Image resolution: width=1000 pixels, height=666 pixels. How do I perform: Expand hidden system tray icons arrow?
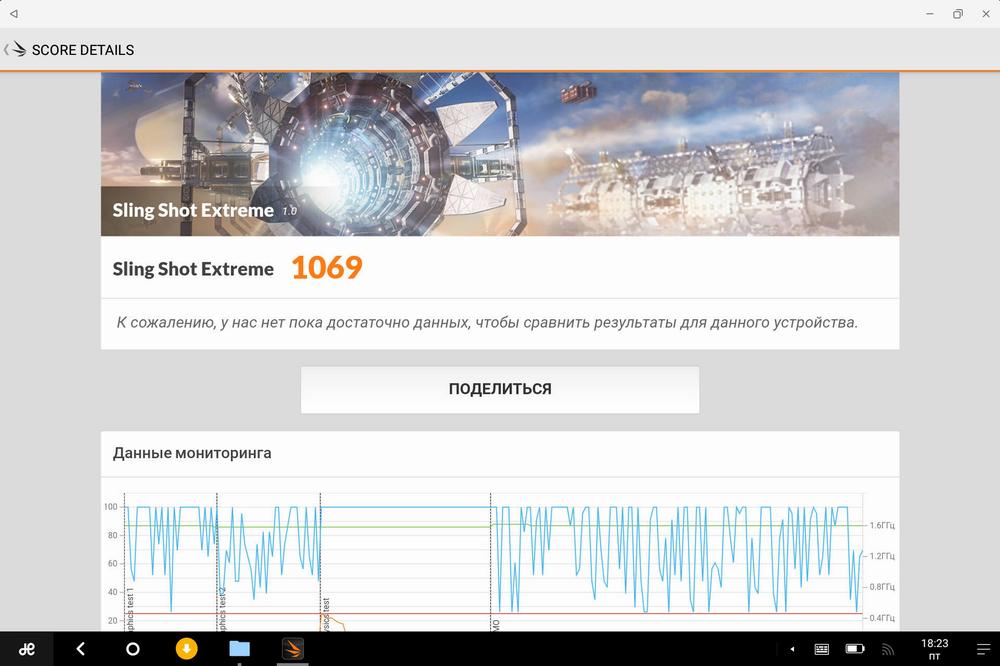791,649
